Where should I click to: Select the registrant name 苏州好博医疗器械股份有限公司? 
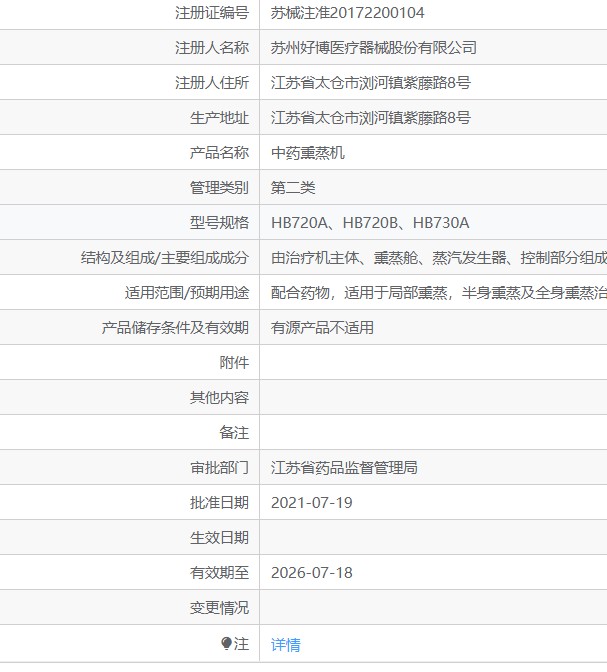pyautogui.click(x=374, y=48)
